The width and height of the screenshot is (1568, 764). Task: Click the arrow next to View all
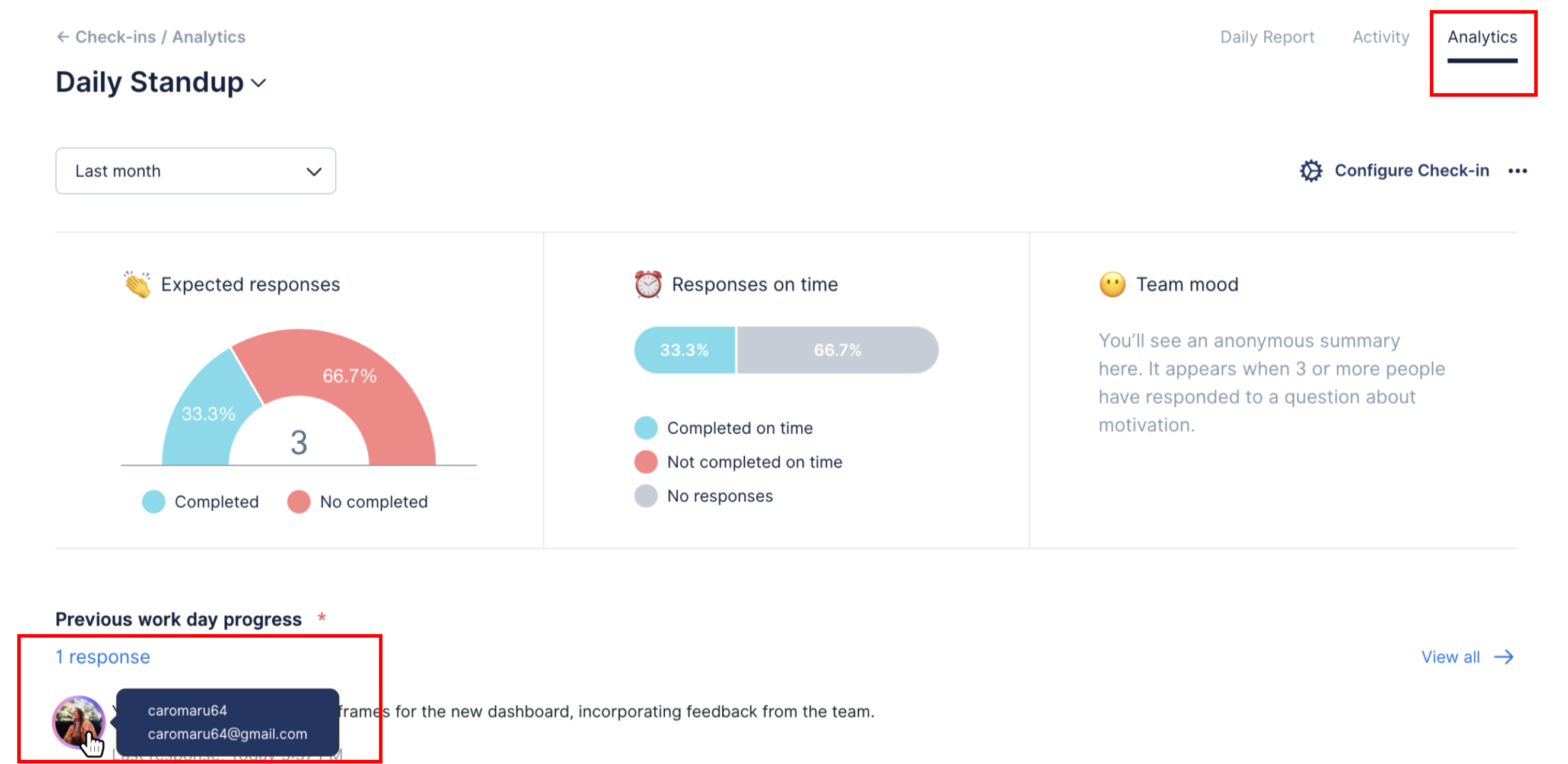point(1504,657)
